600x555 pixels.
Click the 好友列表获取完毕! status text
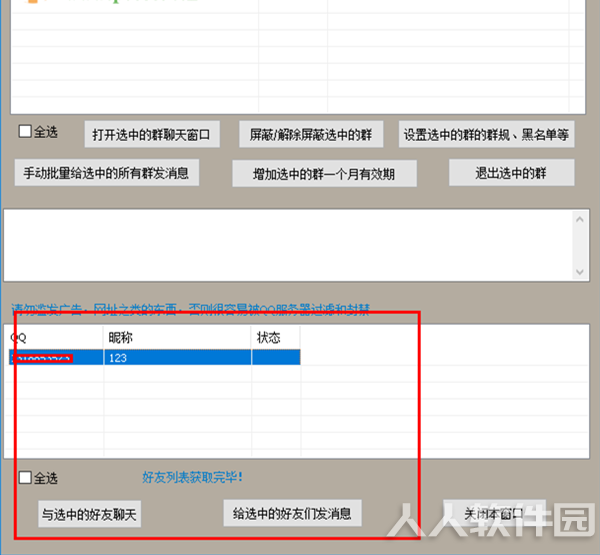point(192,477)
